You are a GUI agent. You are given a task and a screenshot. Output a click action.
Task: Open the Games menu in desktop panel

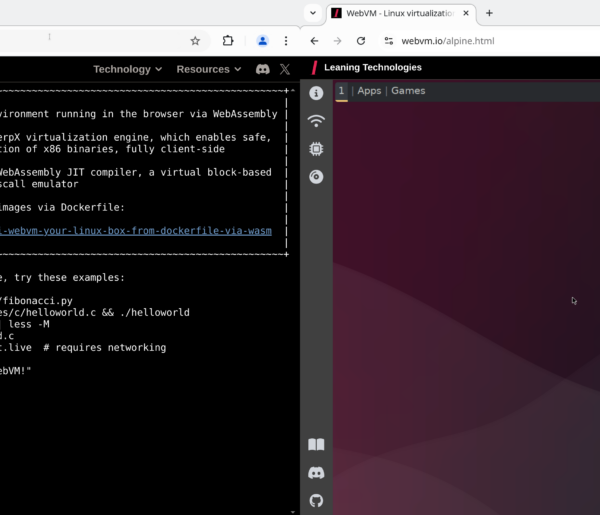click(408, 91)
